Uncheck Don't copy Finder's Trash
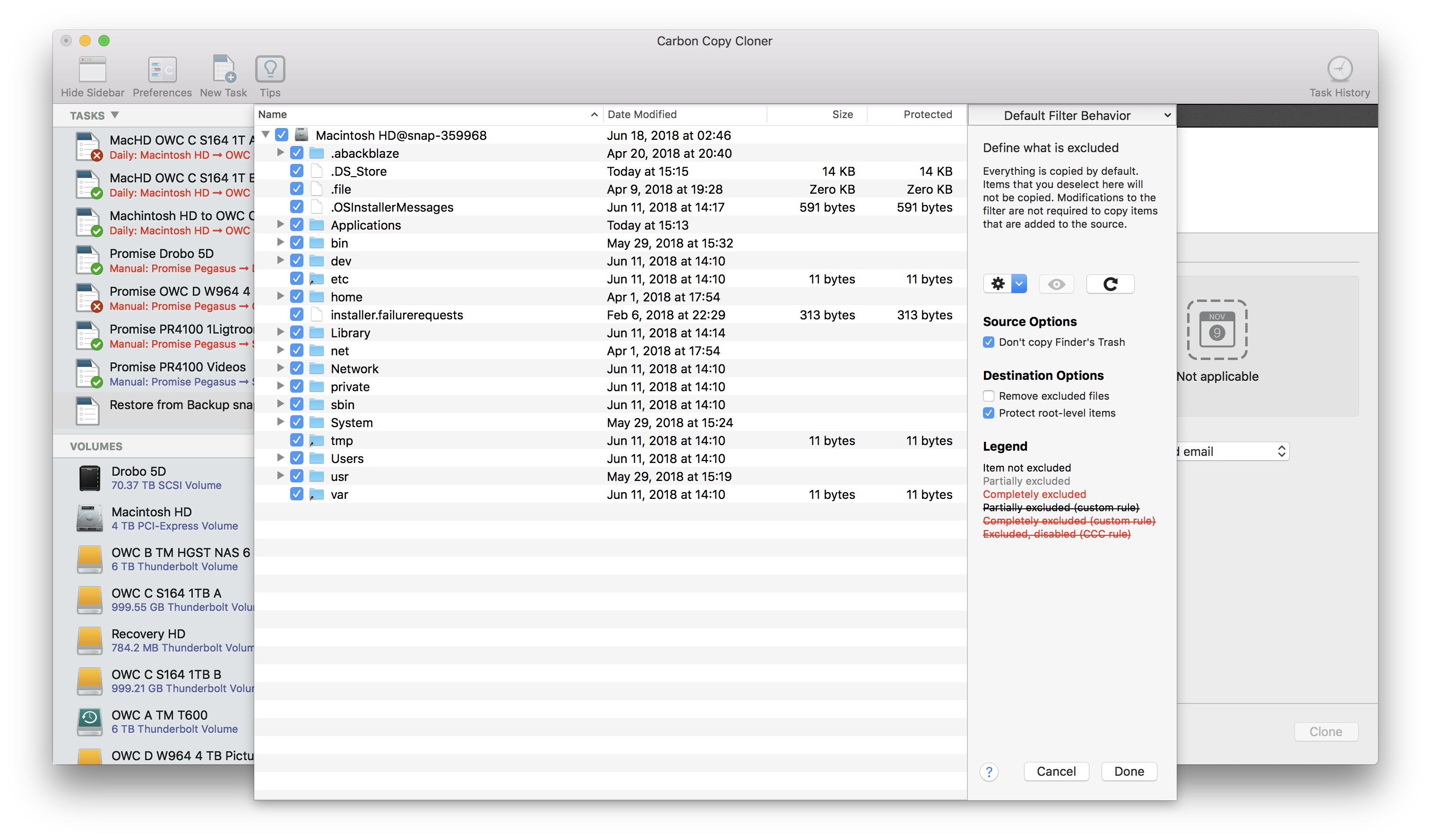1431x840 pixels. pos(989,342)
